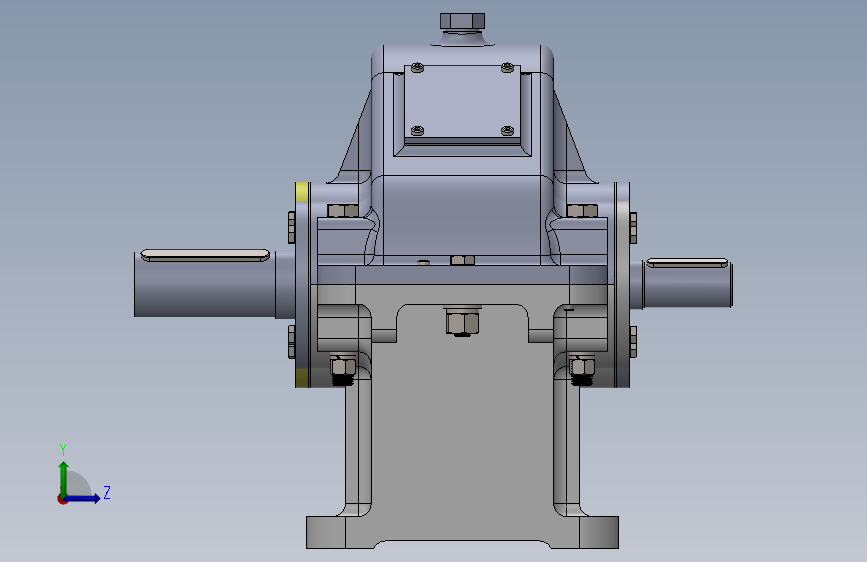Image resolution: width=867 pixels, height=562 pixels.
Task: Select the bottom-right screw of the inspection cover
Action: tap(507, 131)
